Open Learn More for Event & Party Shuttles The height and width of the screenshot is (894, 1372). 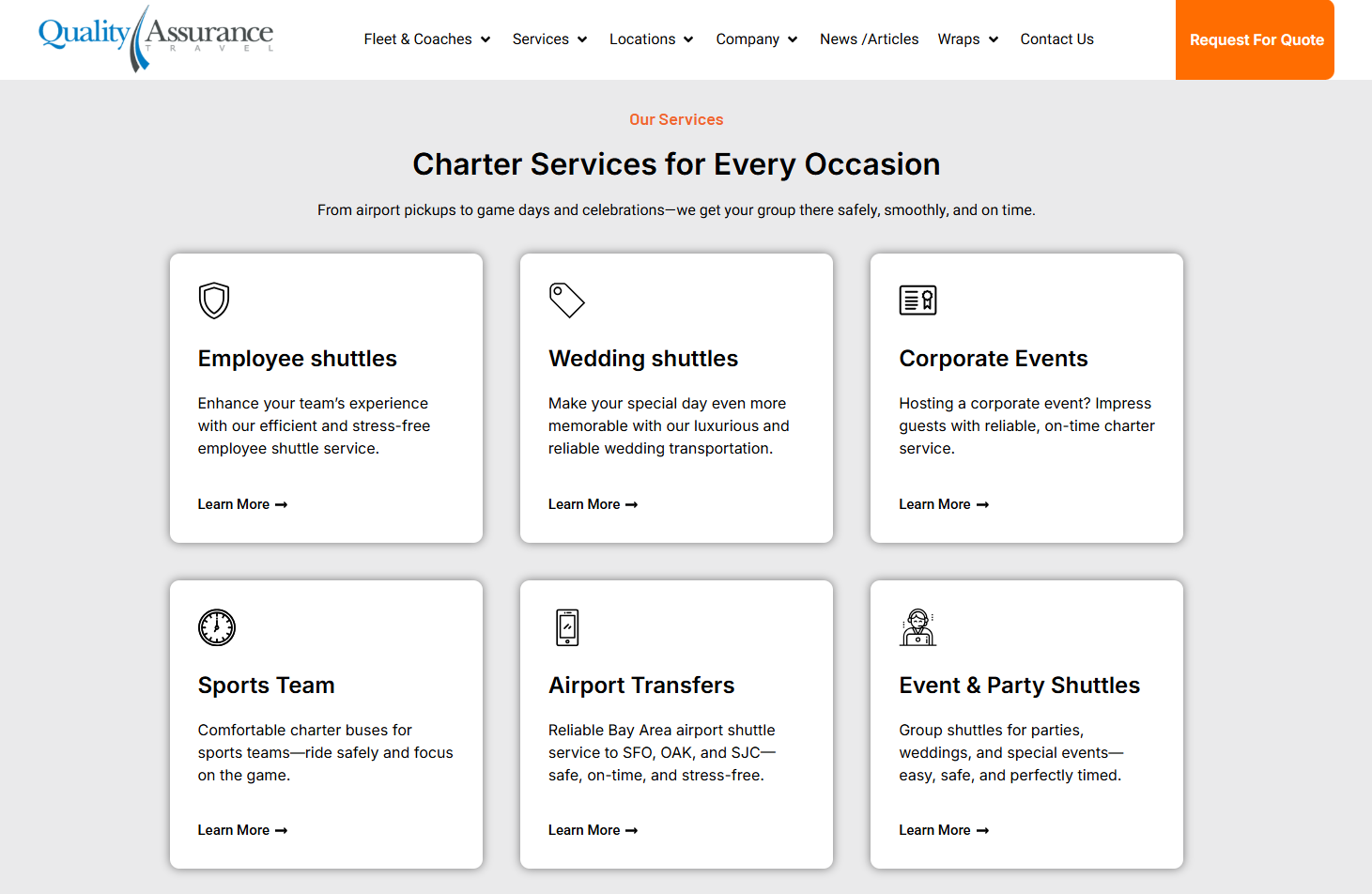tap(944, 830)
